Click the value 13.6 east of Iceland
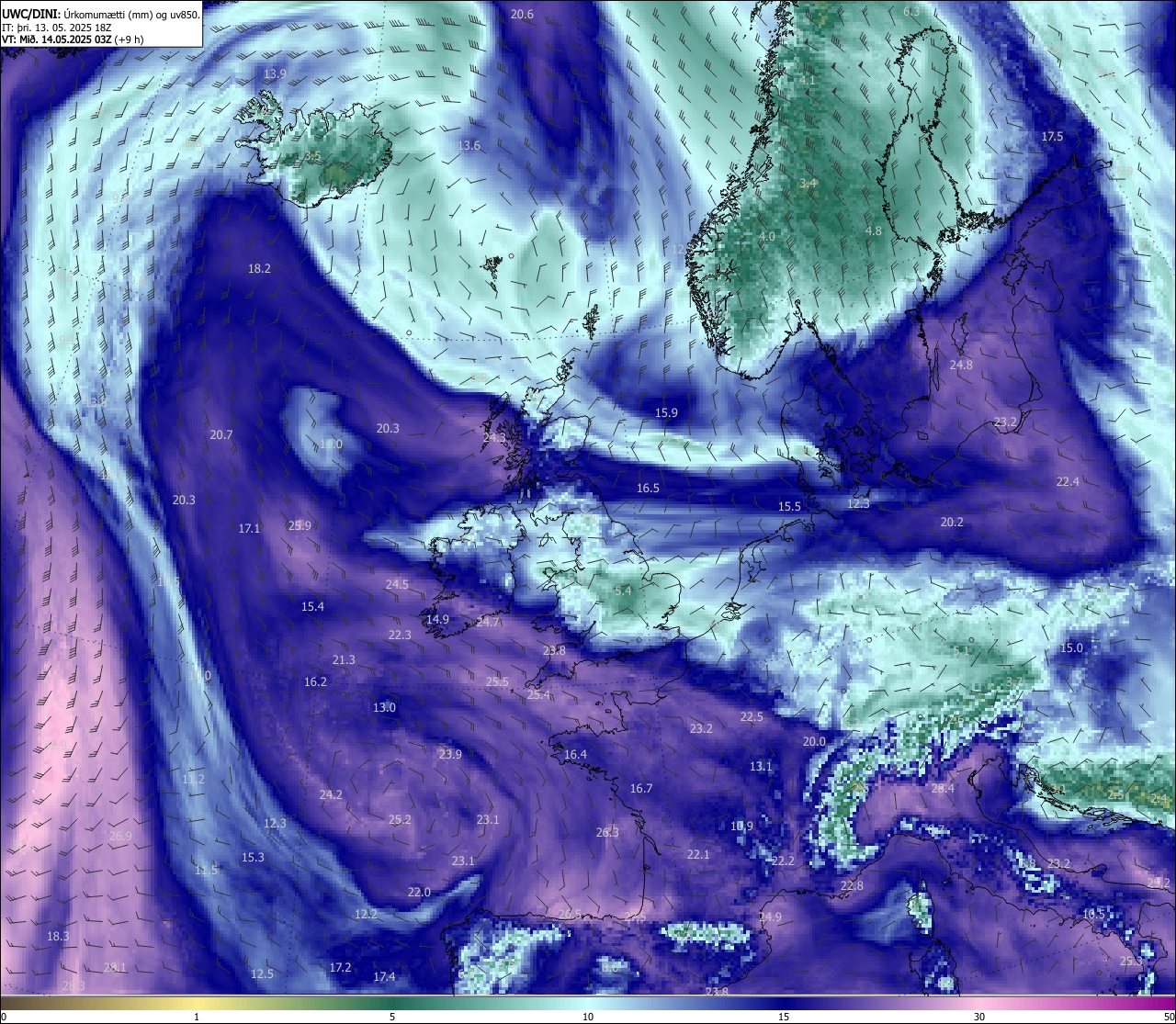The height and width of the screenshot is (1024, 1176). tap(469, 145)
